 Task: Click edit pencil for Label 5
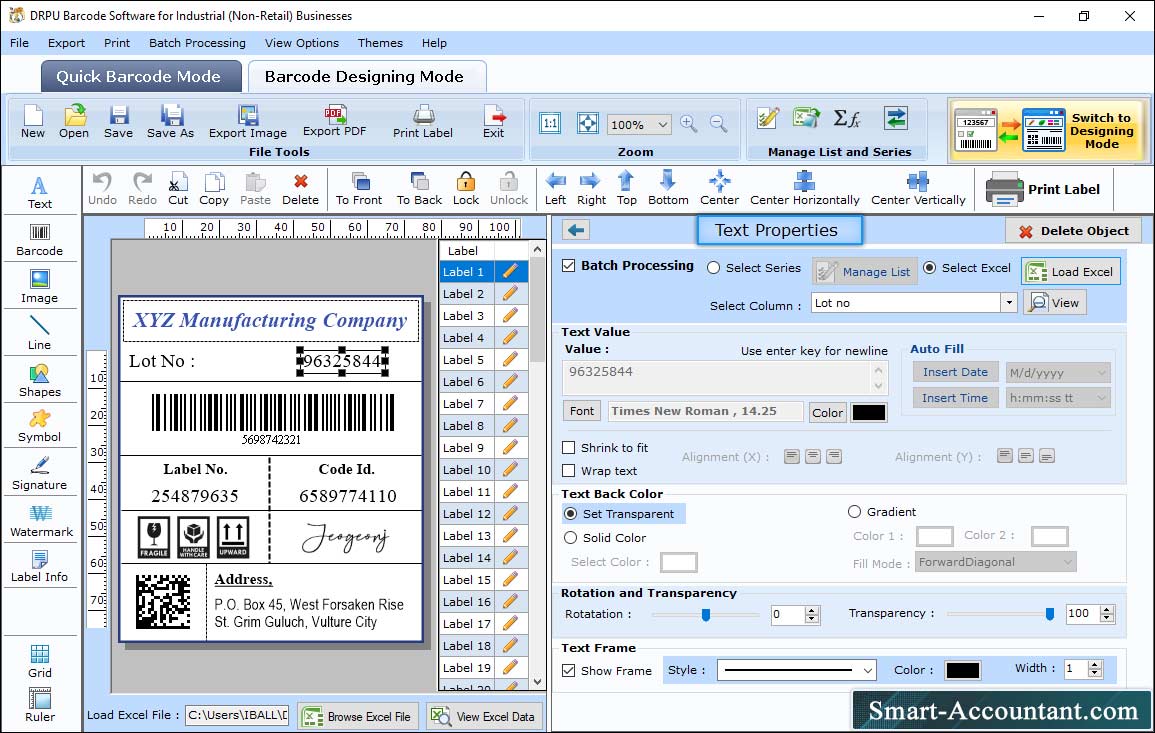510,360
